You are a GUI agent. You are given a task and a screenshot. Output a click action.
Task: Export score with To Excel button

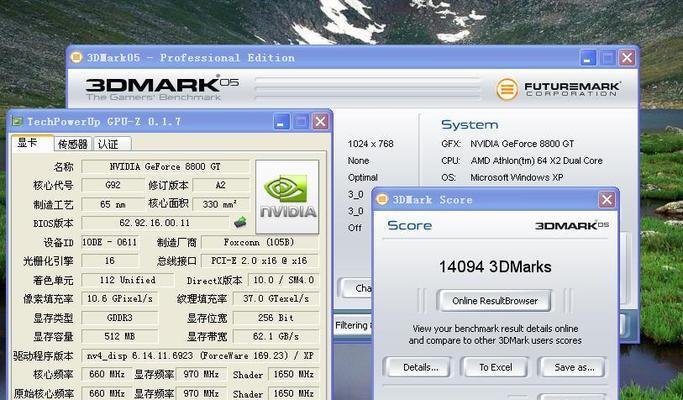[x=495, y=367]
